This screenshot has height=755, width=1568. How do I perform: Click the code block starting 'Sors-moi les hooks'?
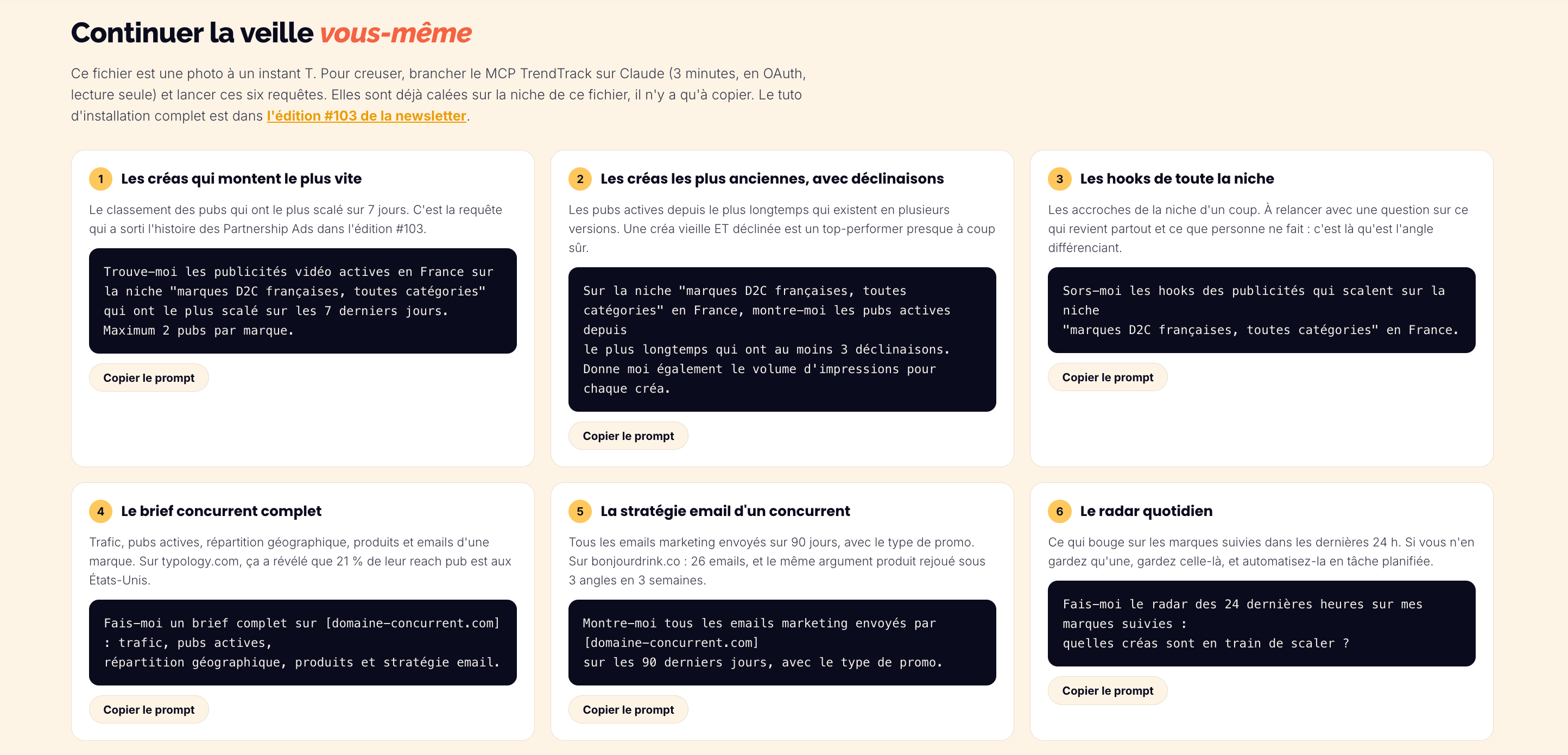click(x=1261, y=310)
